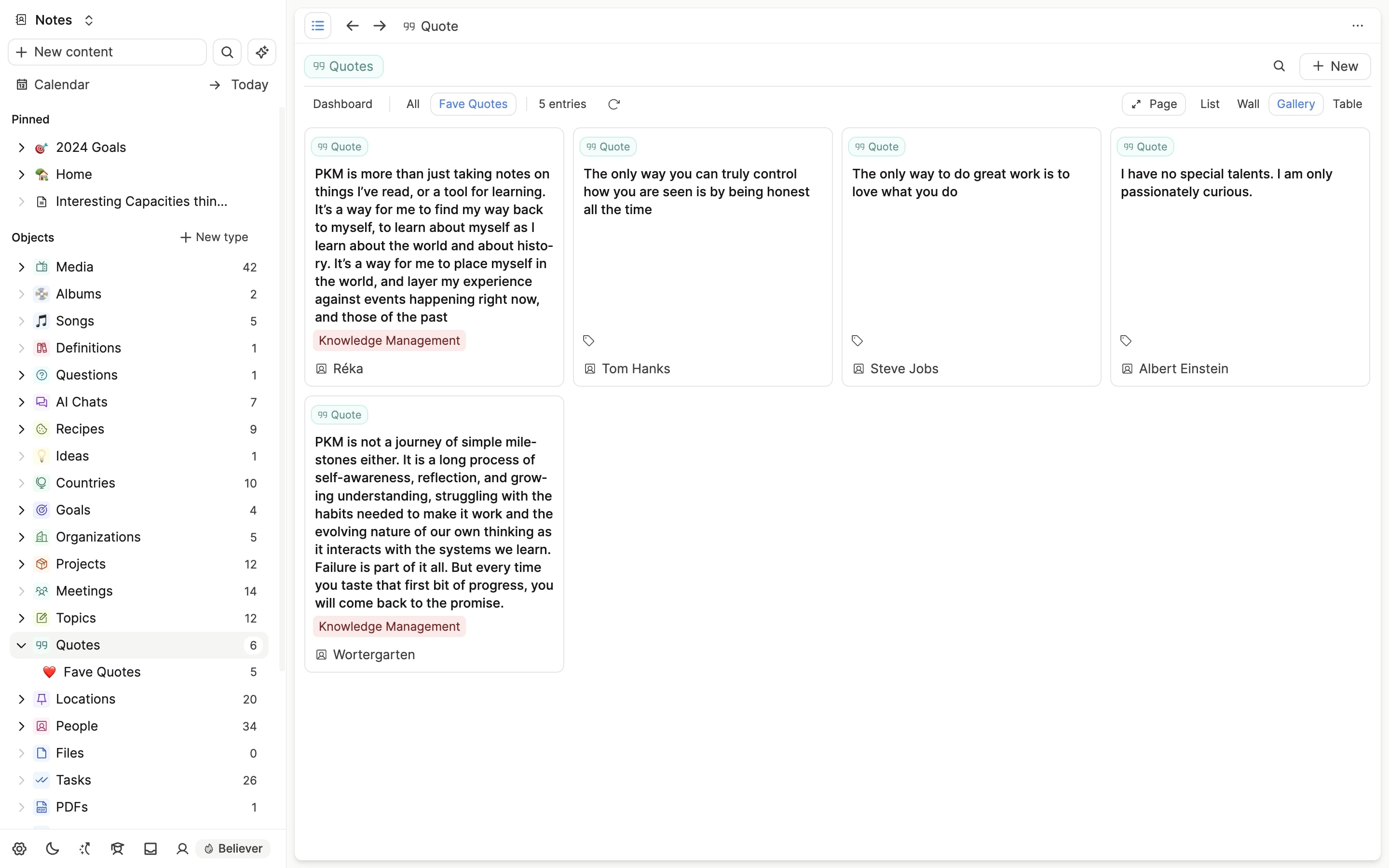
Task: Click the Media object type icon
Action: coord(42,267)
